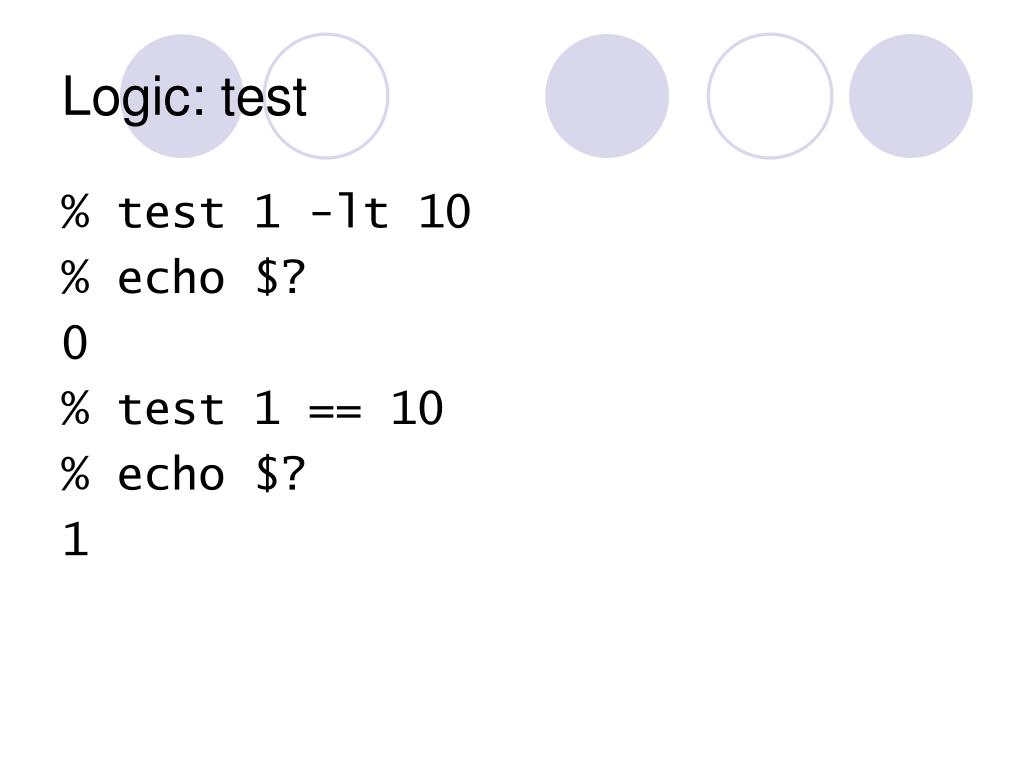Click the first 'echo $?' command line
This screenshot has height=768, width=1024.
(184, 278)
